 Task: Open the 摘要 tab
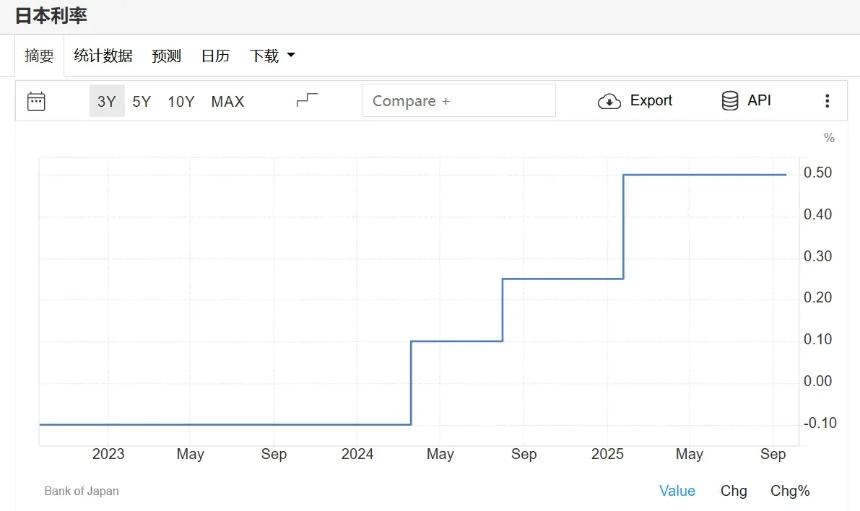pyautogui.click(x=40, y=56)
